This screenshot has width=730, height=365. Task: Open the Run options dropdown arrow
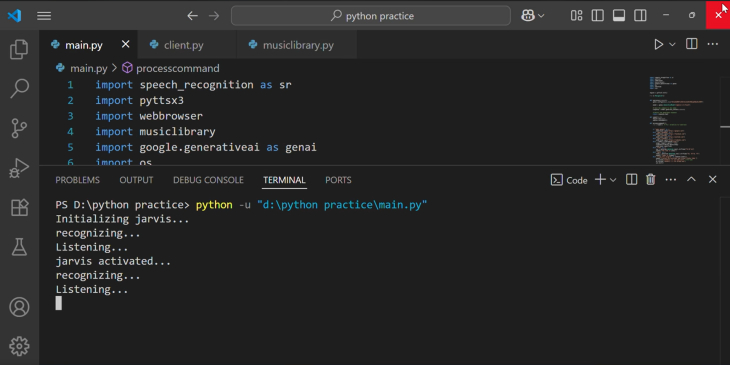point(672,44)
